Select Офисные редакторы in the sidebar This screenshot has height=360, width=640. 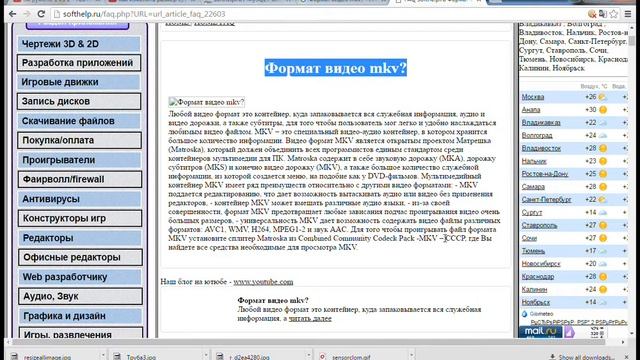tap(80, 258)
